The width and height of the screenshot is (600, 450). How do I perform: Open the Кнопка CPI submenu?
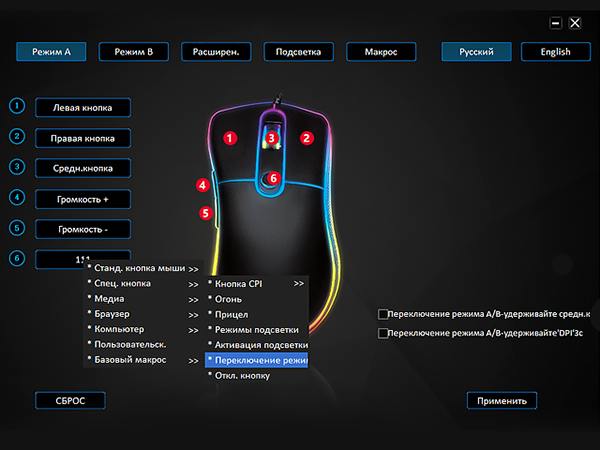click(256, 283)
